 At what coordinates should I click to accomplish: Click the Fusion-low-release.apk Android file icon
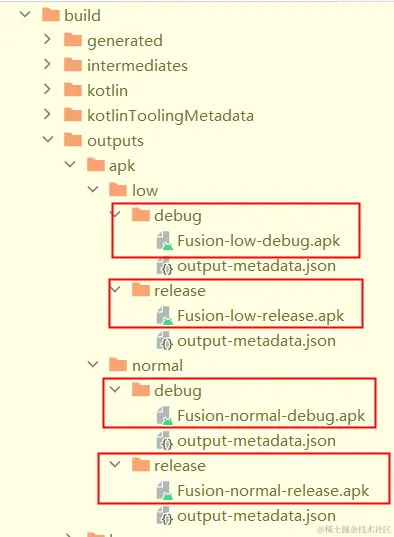coord(165,316)
